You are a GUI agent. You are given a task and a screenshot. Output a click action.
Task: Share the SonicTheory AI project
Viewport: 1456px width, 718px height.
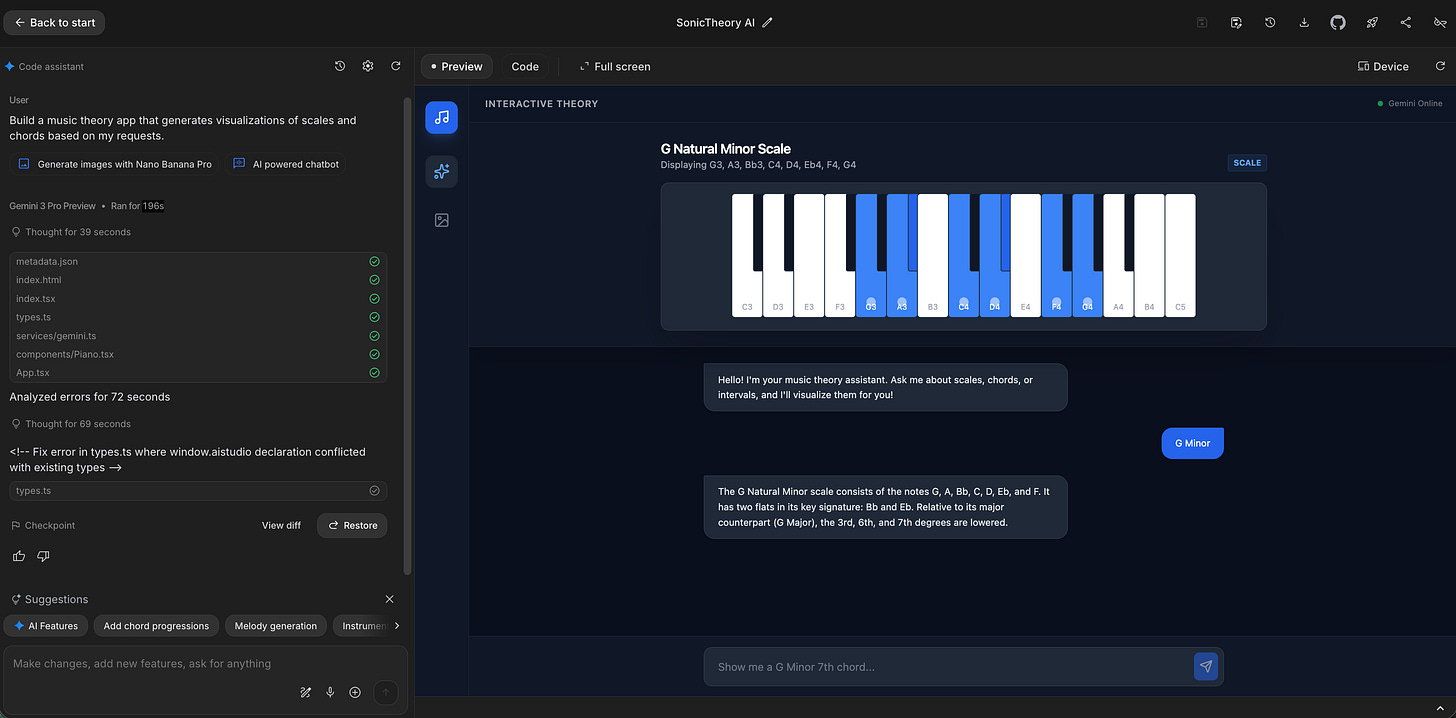coord(1406,22)
